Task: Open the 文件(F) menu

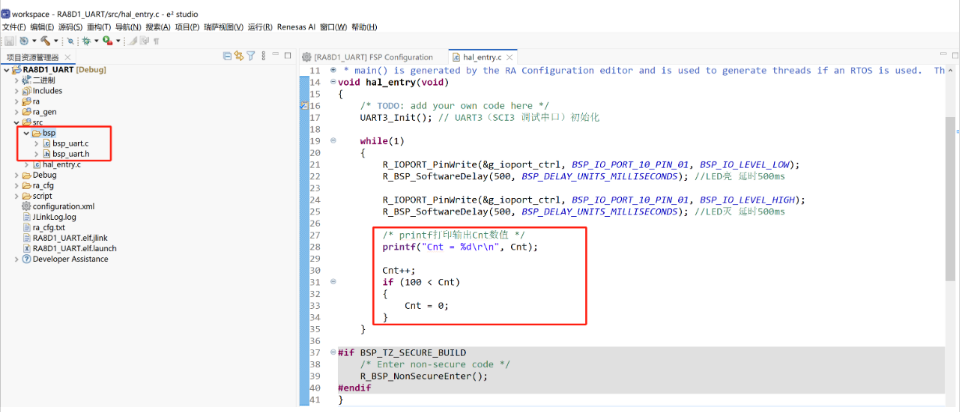Action: coord(13,28)
